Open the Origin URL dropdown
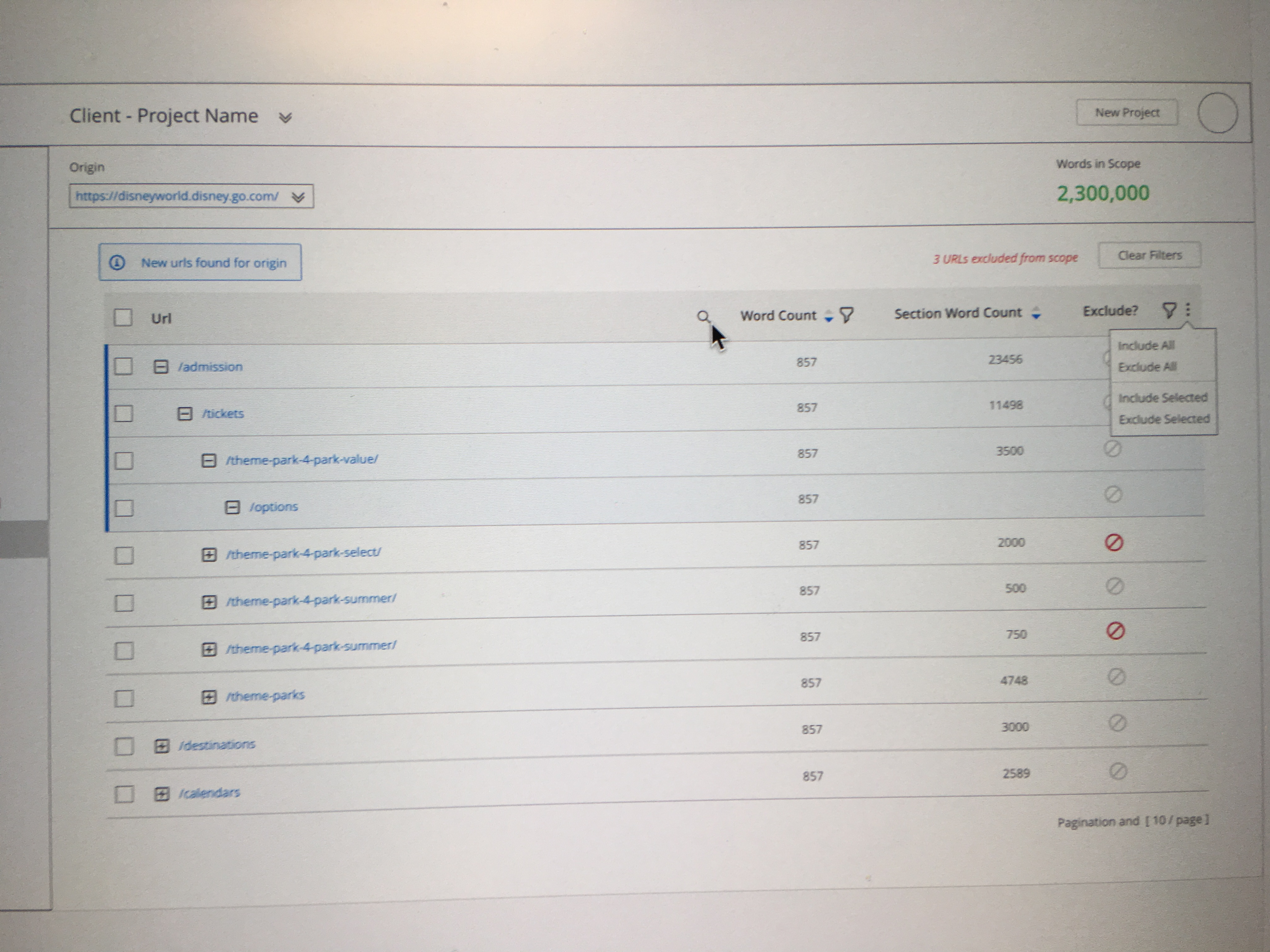Viewport: 1270px width, 952px height. click(x=298, y=197)
